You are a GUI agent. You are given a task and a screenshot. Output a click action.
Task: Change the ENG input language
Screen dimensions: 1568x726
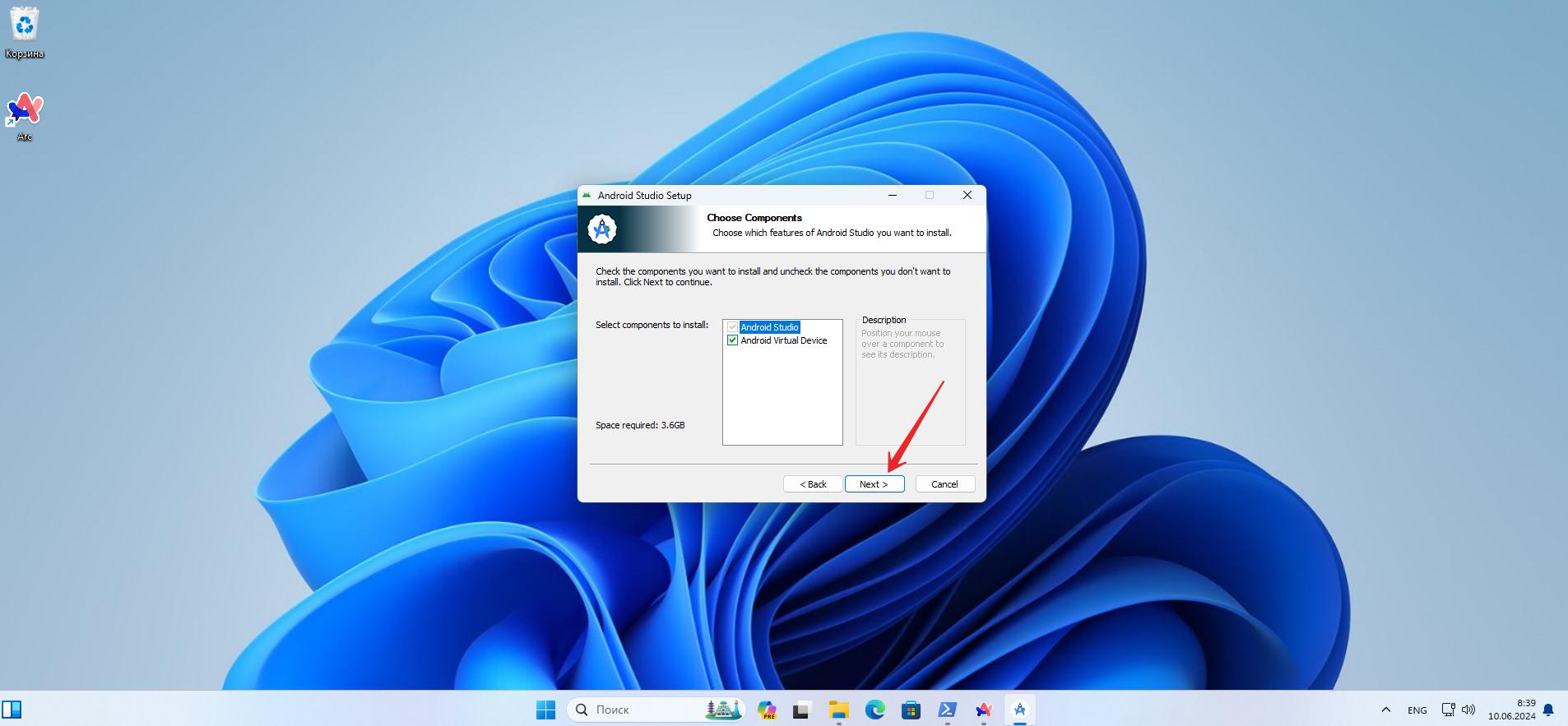[x=1417, y=710]
